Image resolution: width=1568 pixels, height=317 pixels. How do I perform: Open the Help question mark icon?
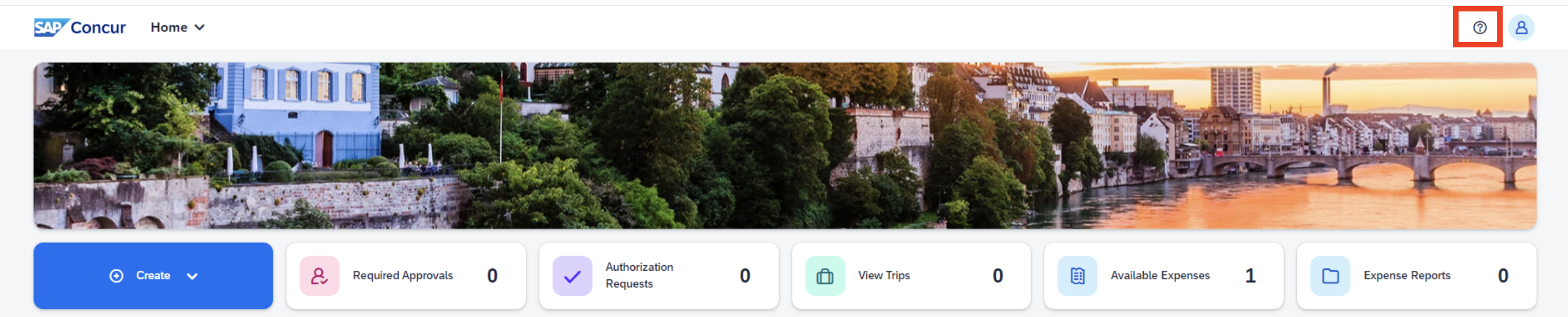(1479, 27)
